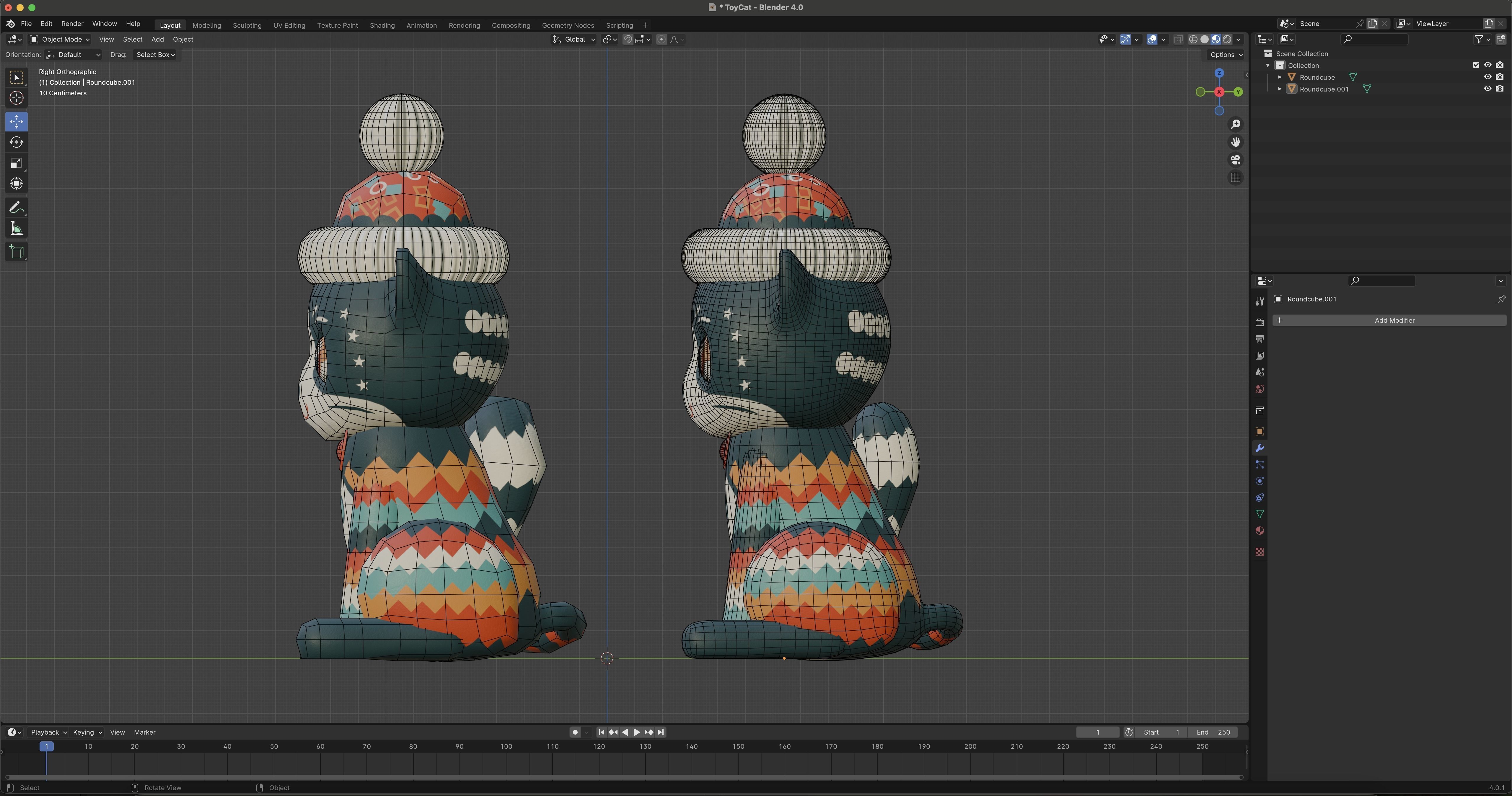Toggle the show gizmo button
Screen dimensions: 1512x796
pos(1125,39)
